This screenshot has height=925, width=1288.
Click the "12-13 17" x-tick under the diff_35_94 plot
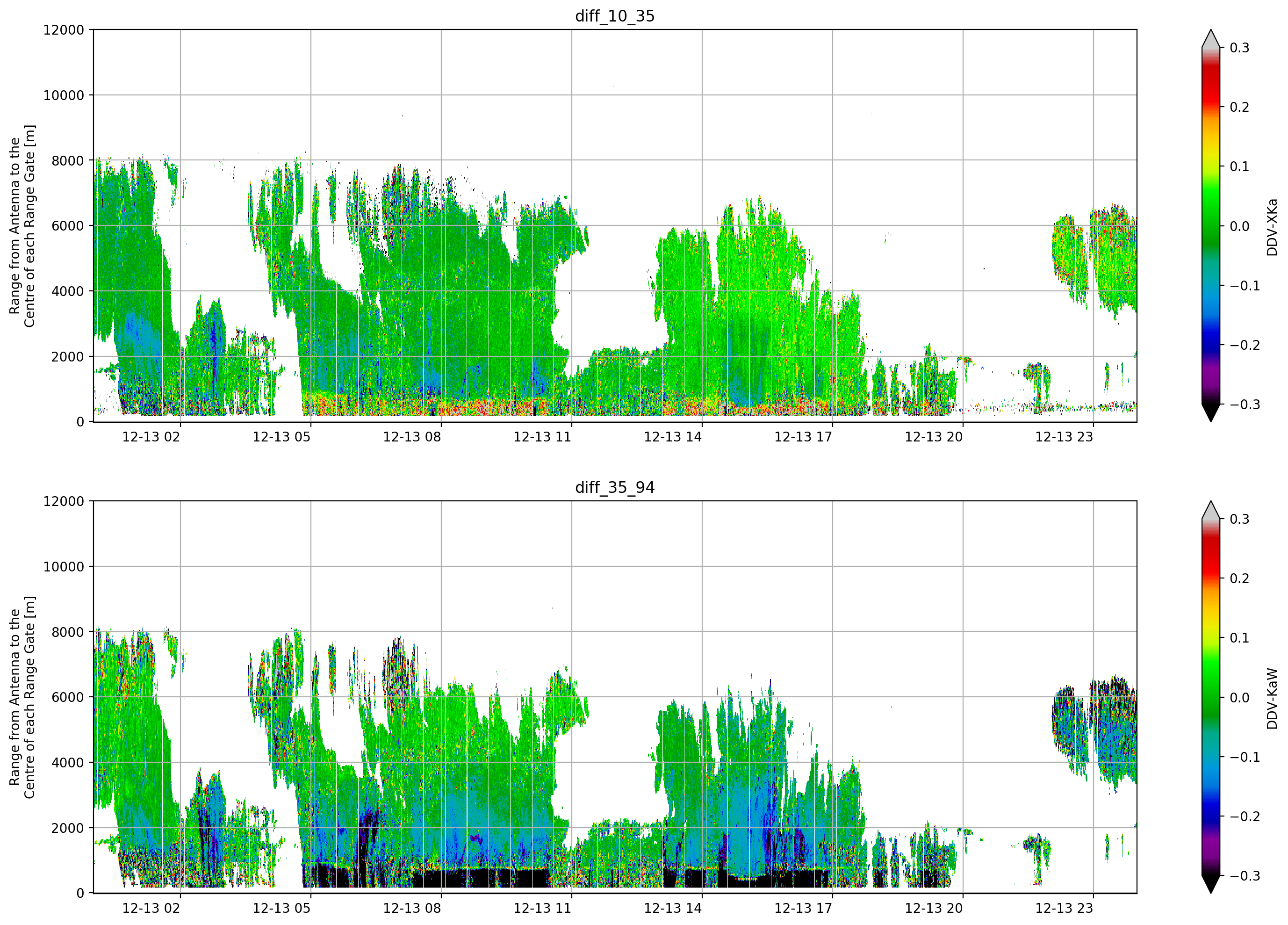804,909
